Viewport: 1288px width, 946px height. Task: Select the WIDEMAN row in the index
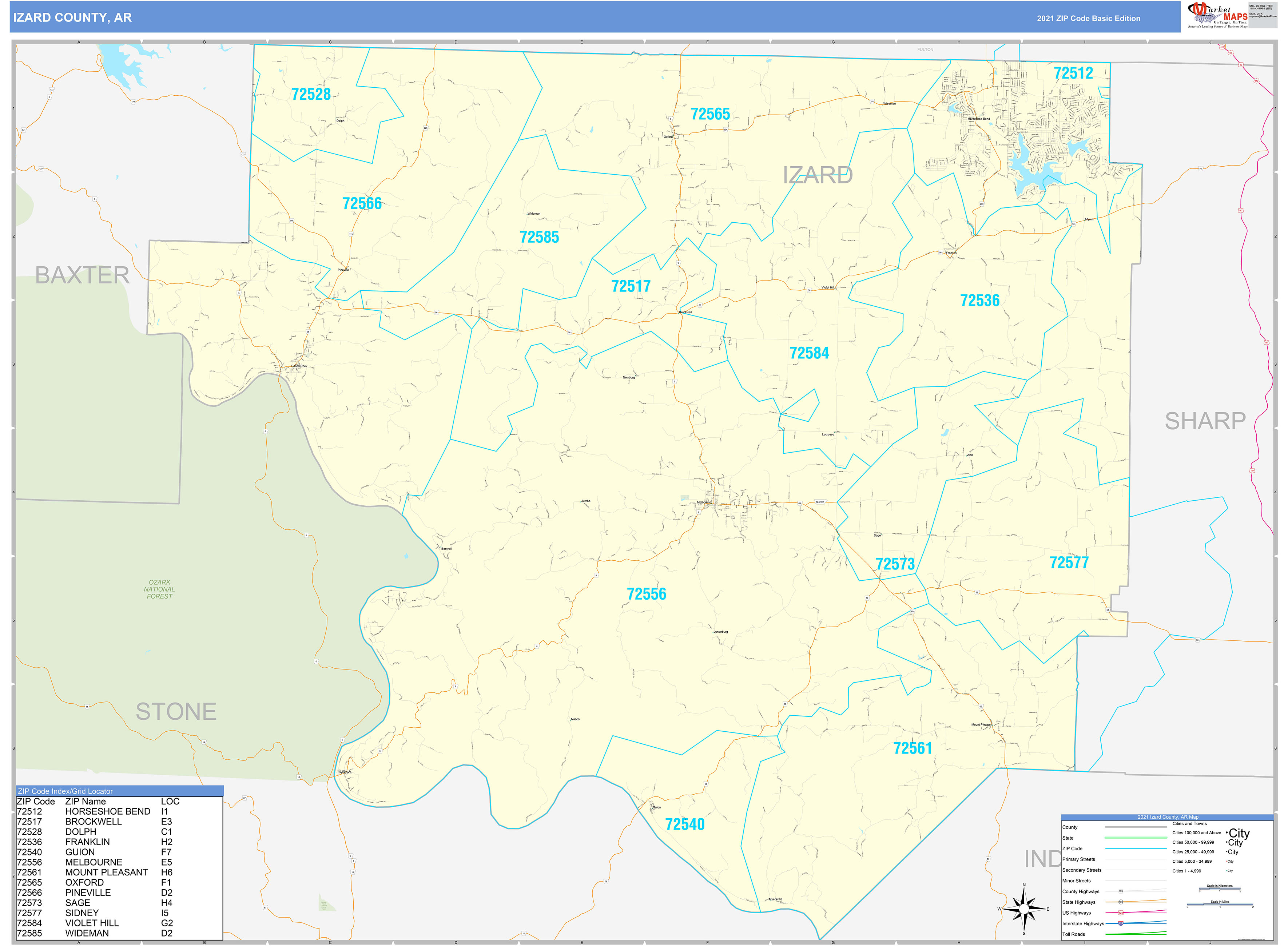point(119,933)
